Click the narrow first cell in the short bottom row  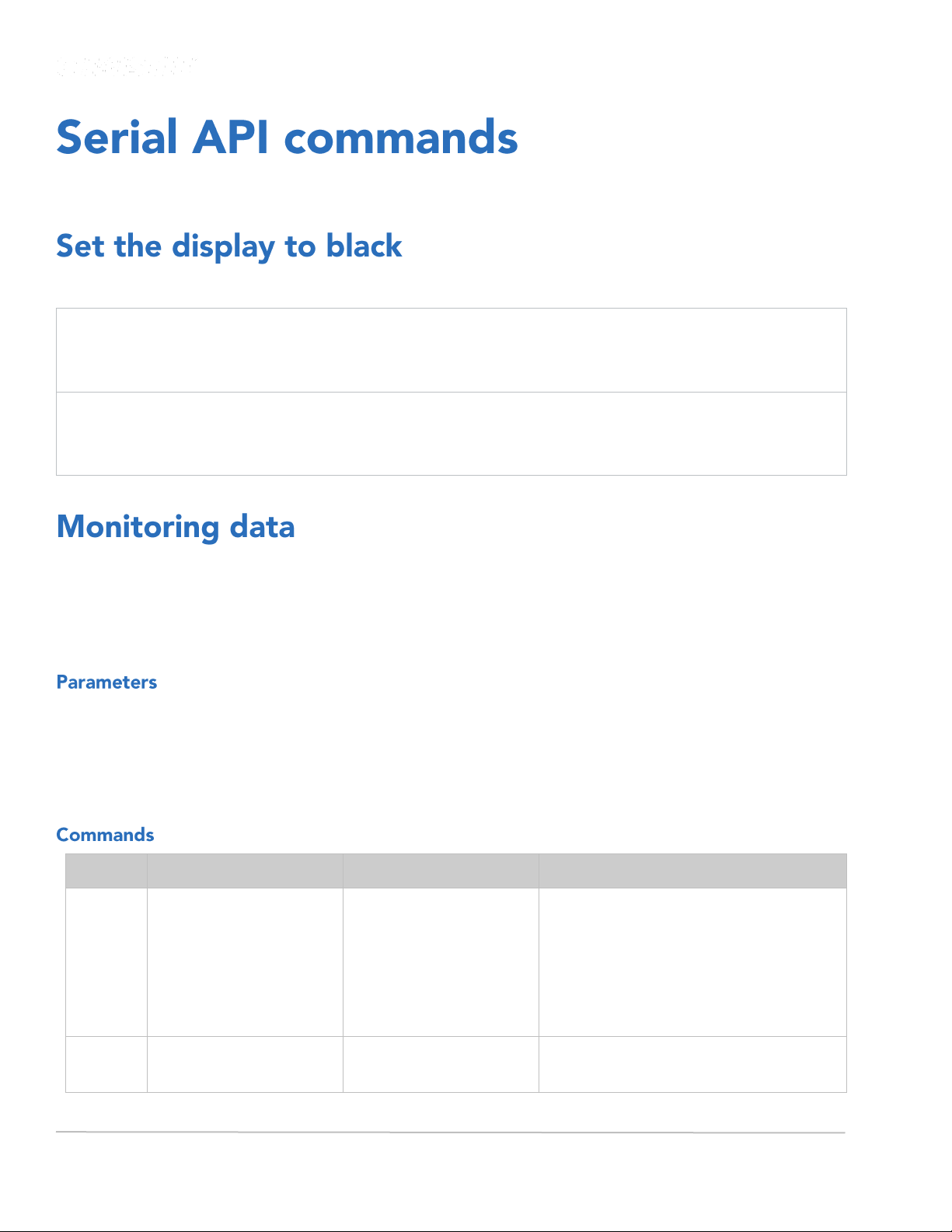coord(106,1065)
